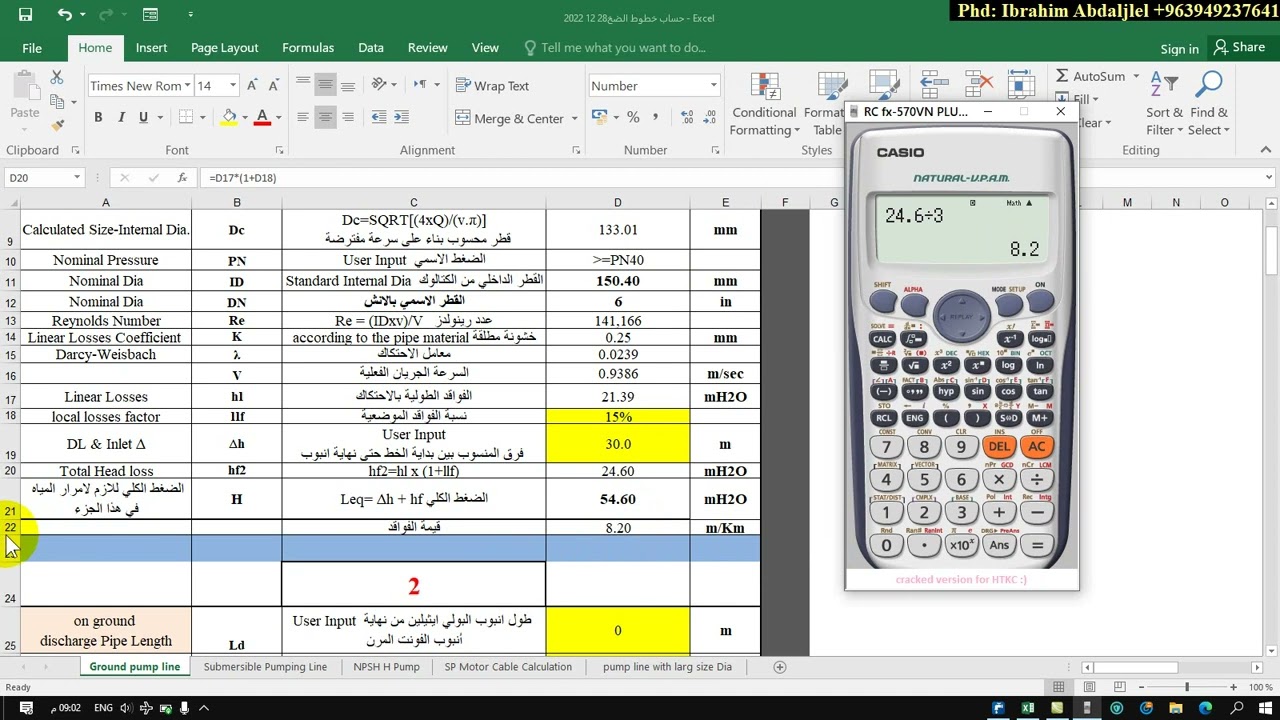Switch to the Insert ribbon tab
The image size is (1280, 720).
click(x=151, y=48)
